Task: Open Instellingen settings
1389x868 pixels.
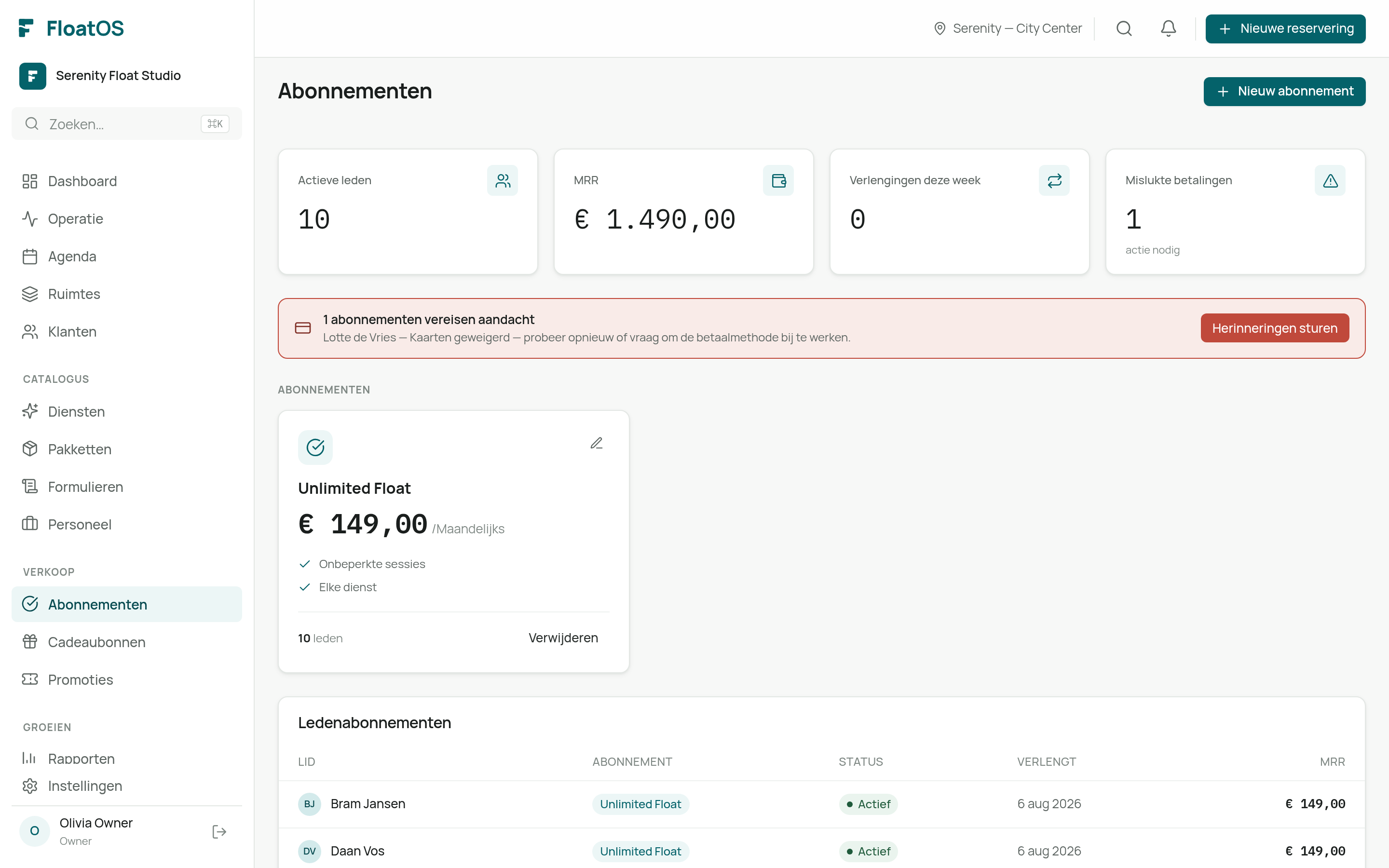Action: pyautogui.click(x=127, y=786)
